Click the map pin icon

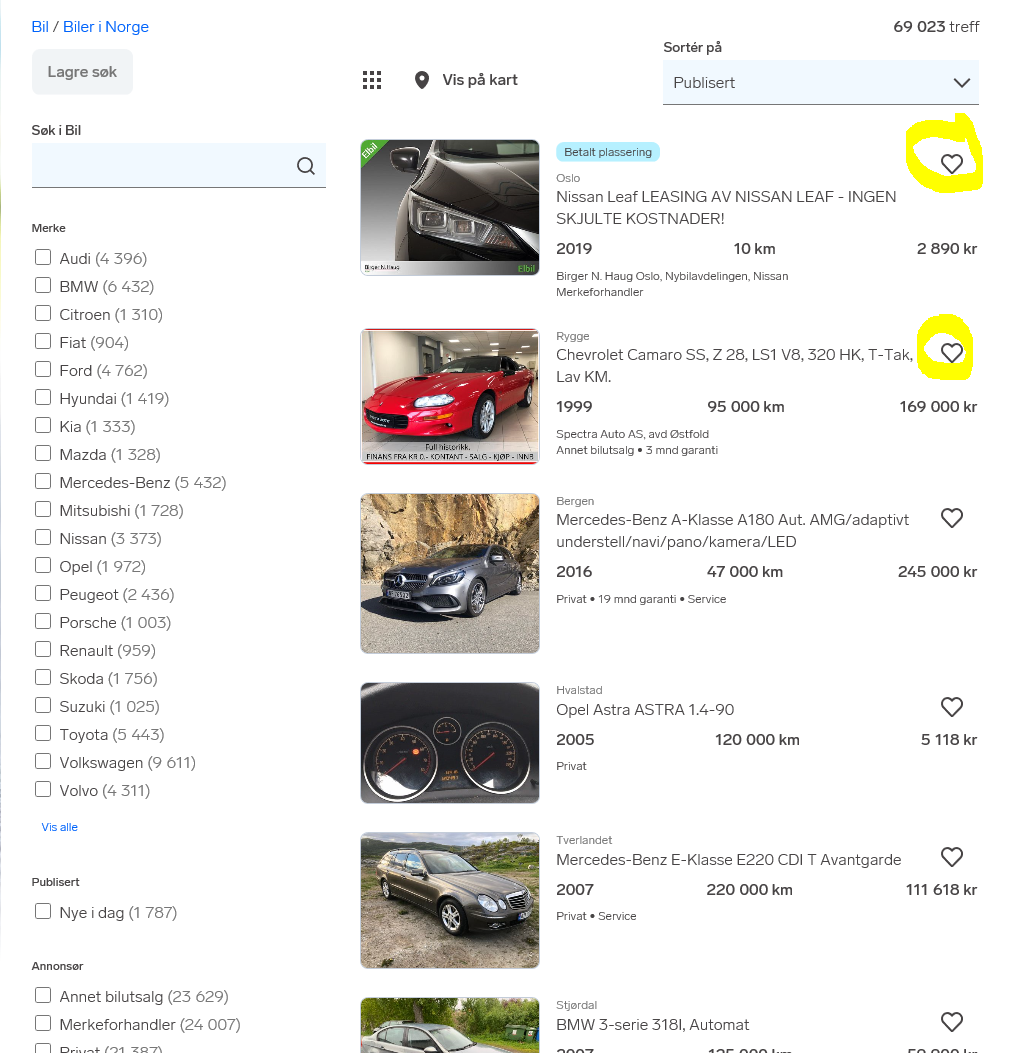pos(422,80)
